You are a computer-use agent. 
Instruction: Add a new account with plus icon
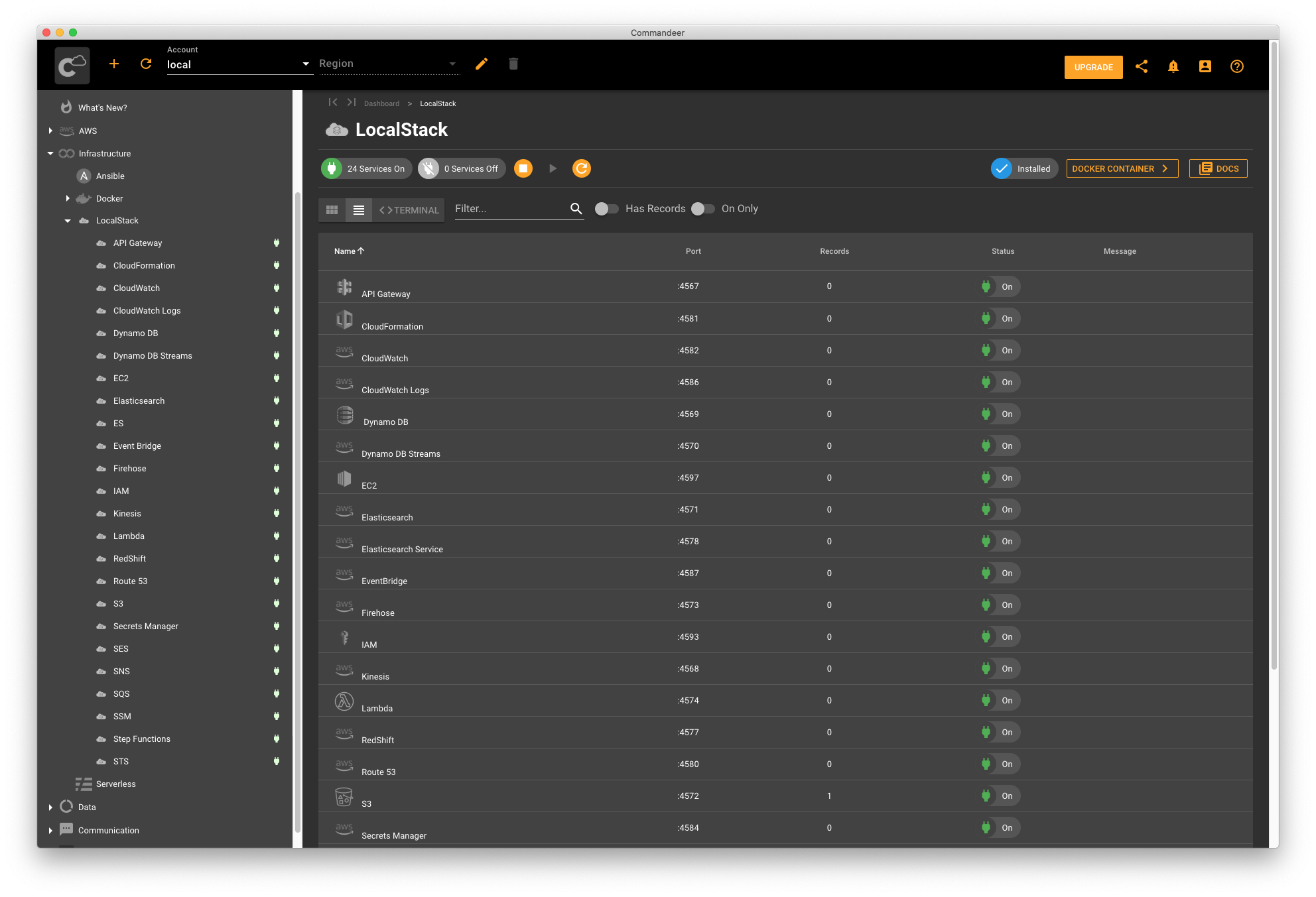pos(114,64)
